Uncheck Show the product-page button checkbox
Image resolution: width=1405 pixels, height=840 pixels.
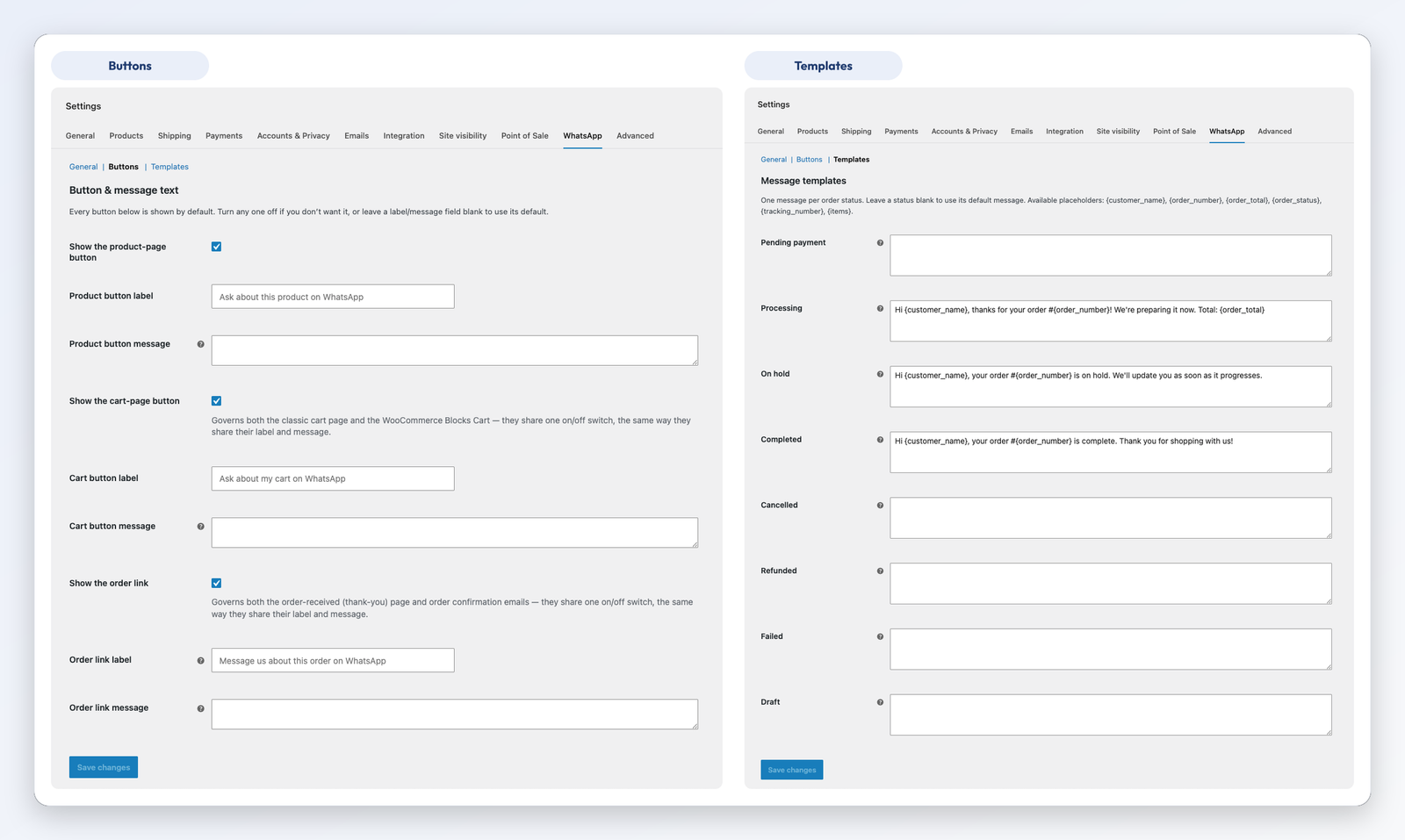(216, 247)
